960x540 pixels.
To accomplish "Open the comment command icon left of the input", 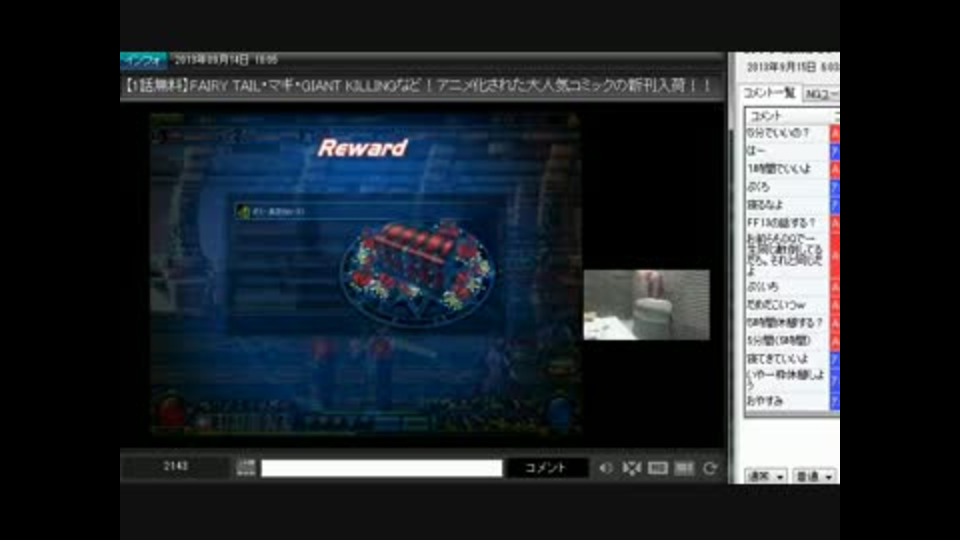I will tap(246, 468).
